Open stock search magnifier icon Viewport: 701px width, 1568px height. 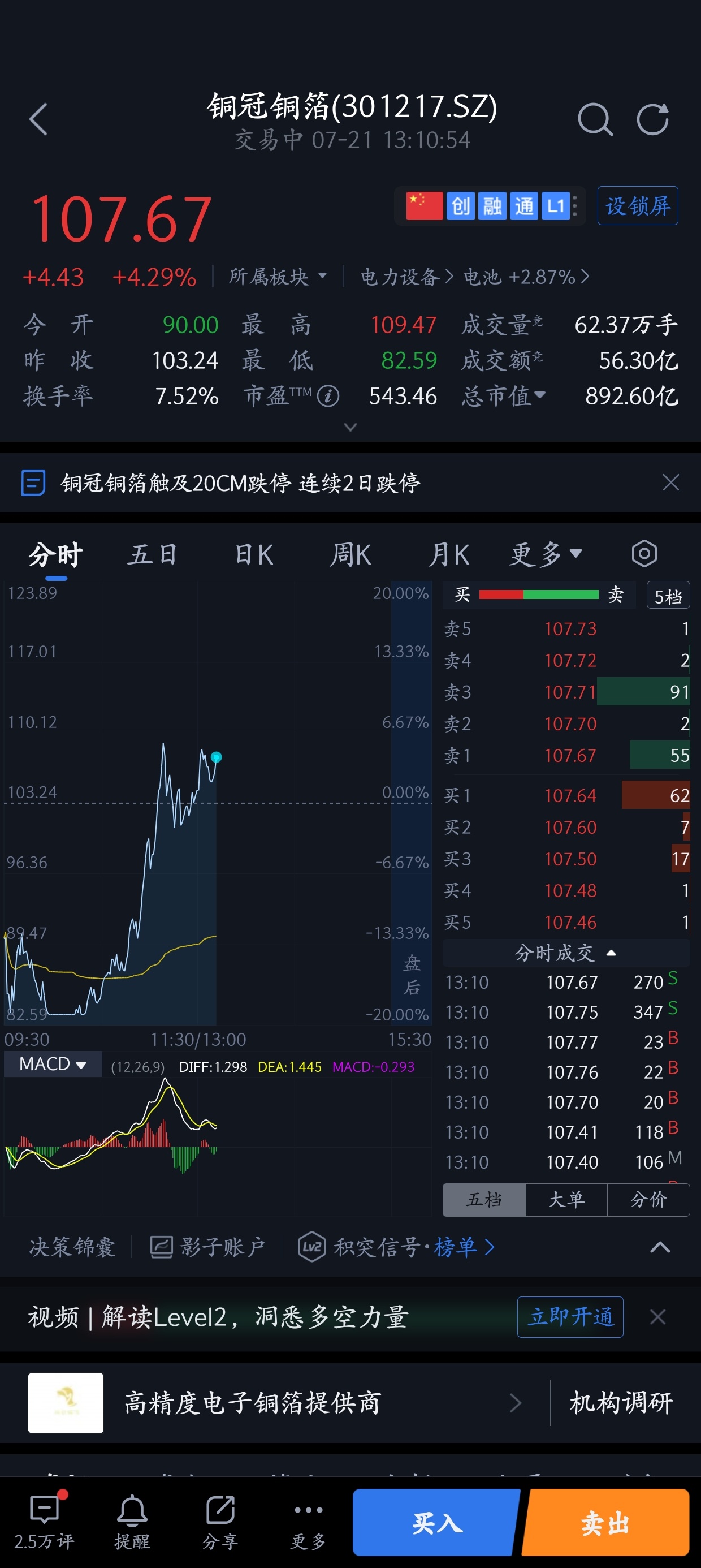pos(595,119)
